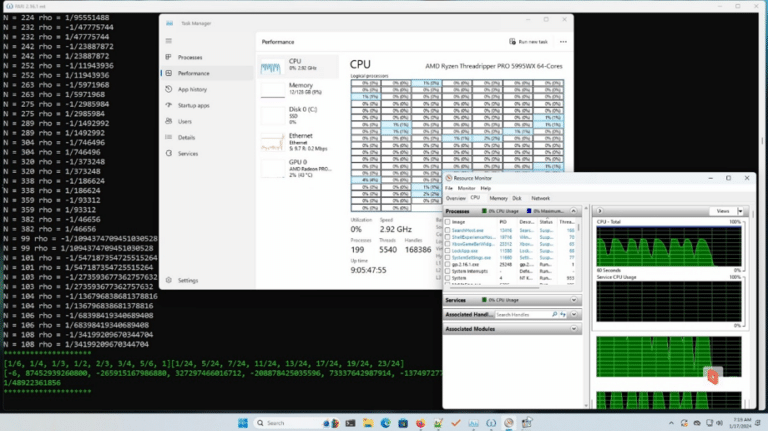The height and width of the screenshot is (431, 768).
Task: Open Users page in Task Manager
Action: pyautogui.click(x=206, y=121)
